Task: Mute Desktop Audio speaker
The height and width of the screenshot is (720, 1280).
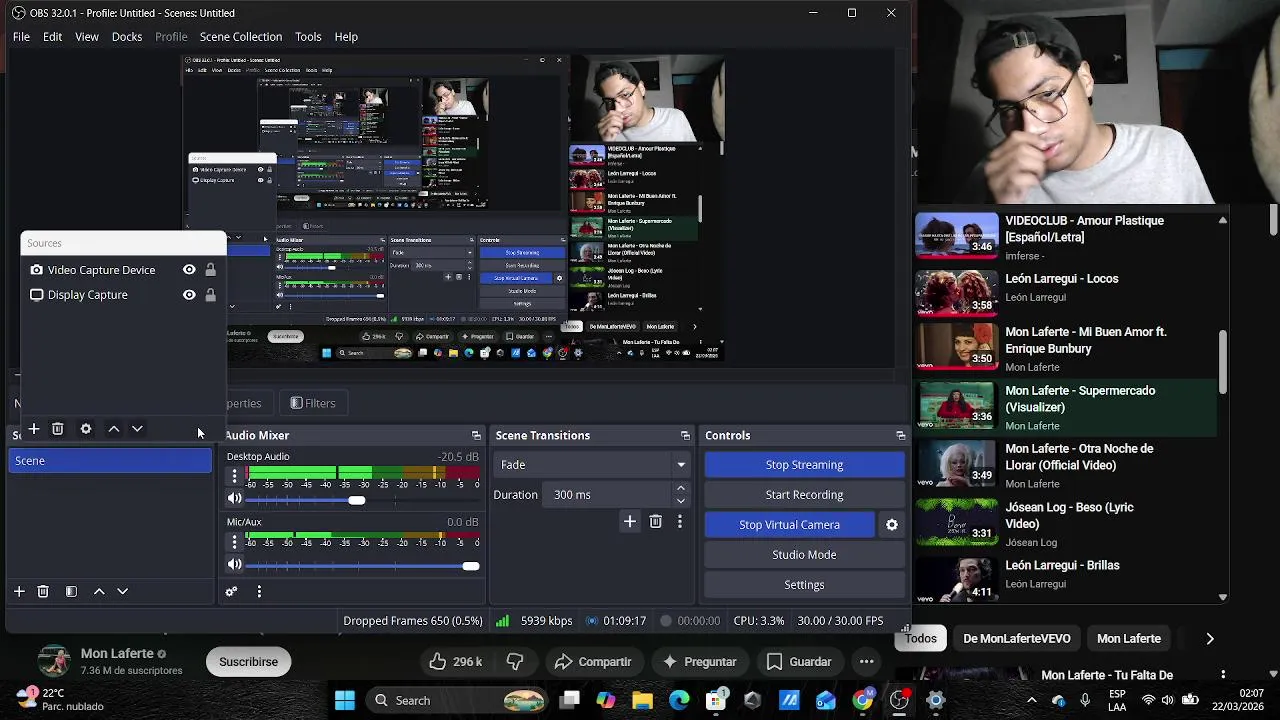Action: point(235,499)
